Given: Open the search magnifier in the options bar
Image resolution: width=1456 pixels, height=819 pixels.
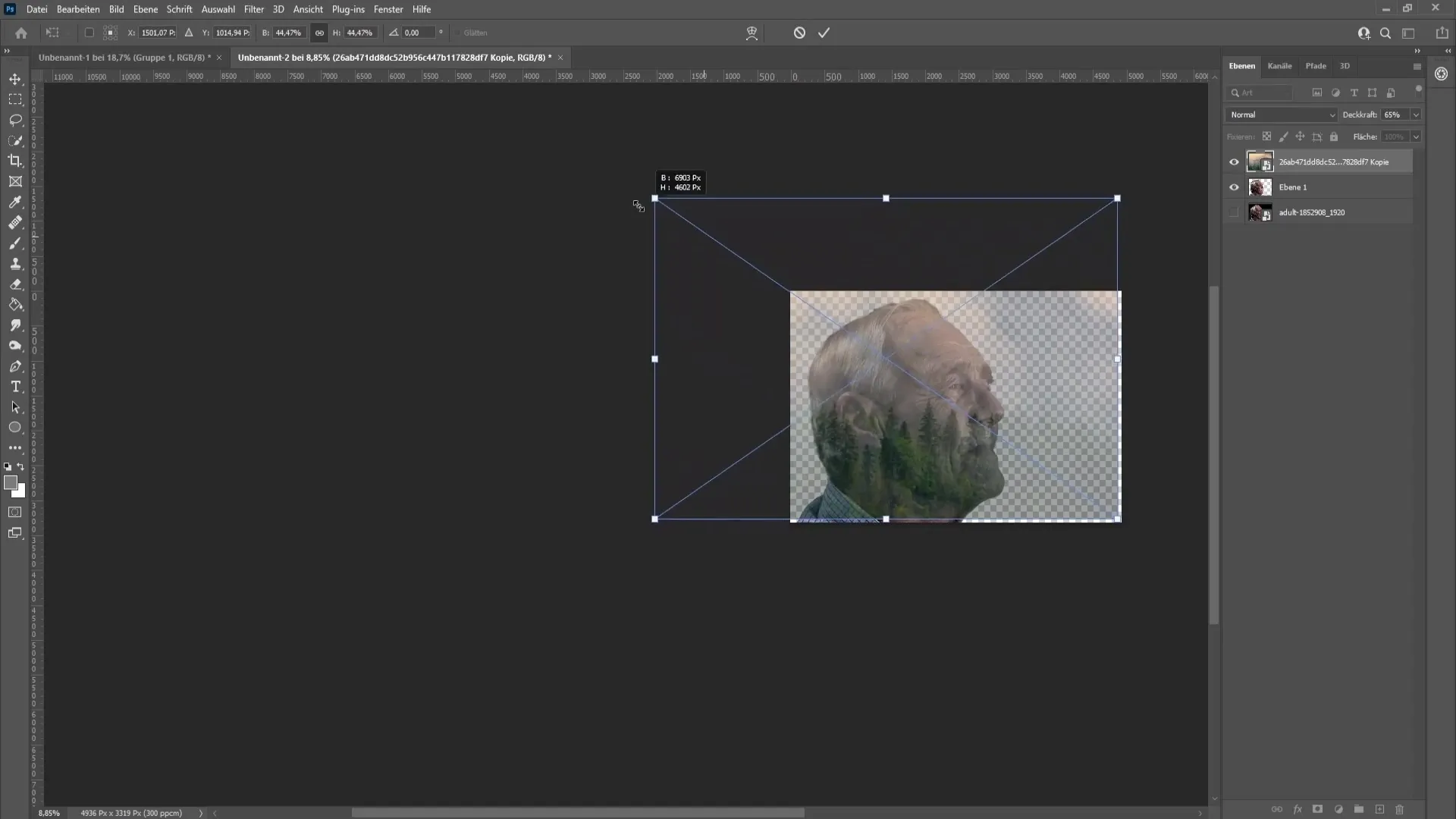Looking at the screenshot, I should (x=1385, y=33).
